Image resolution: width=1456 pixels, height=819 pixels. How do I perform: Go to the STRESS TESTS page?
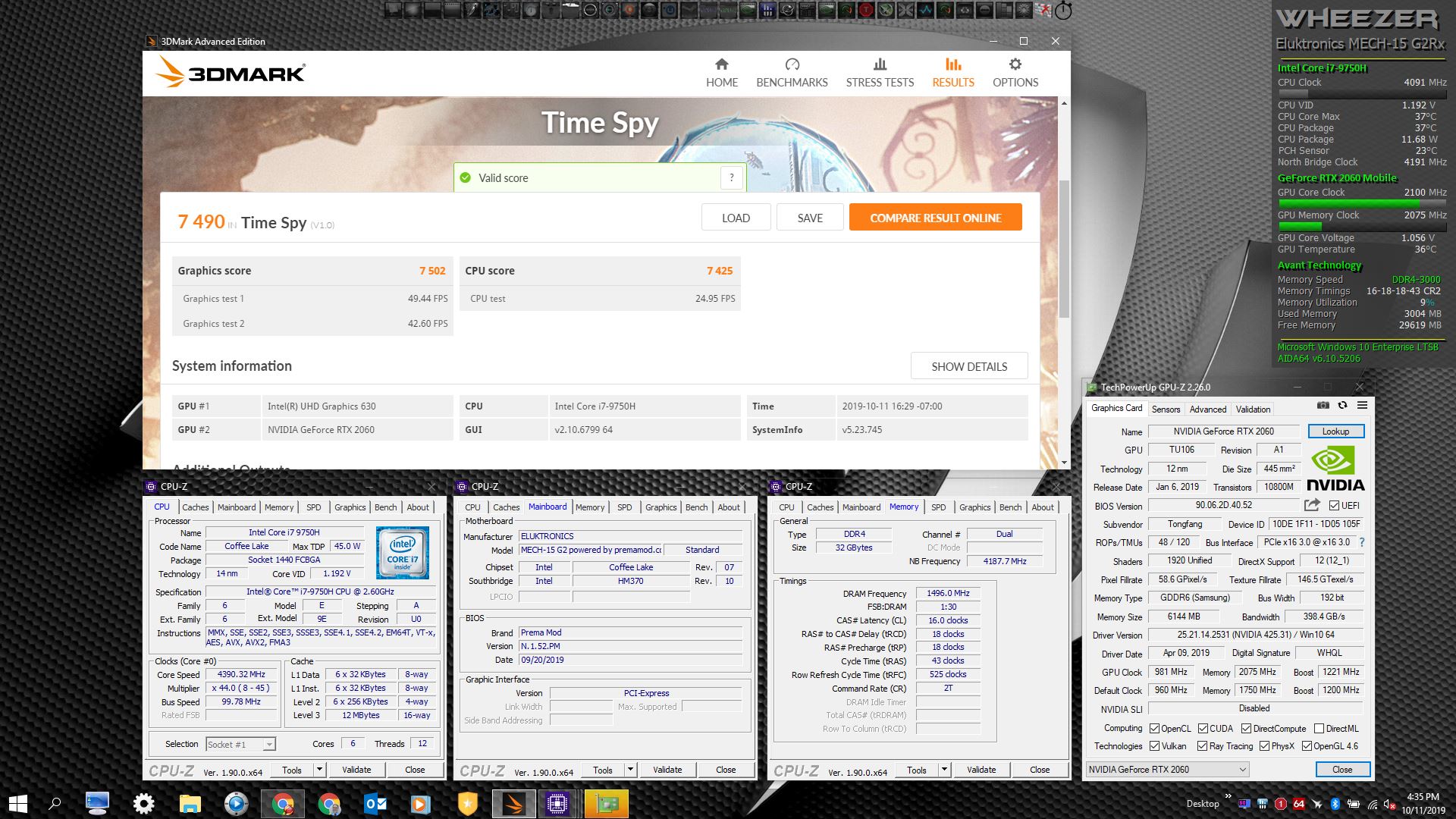coord(880,73)
